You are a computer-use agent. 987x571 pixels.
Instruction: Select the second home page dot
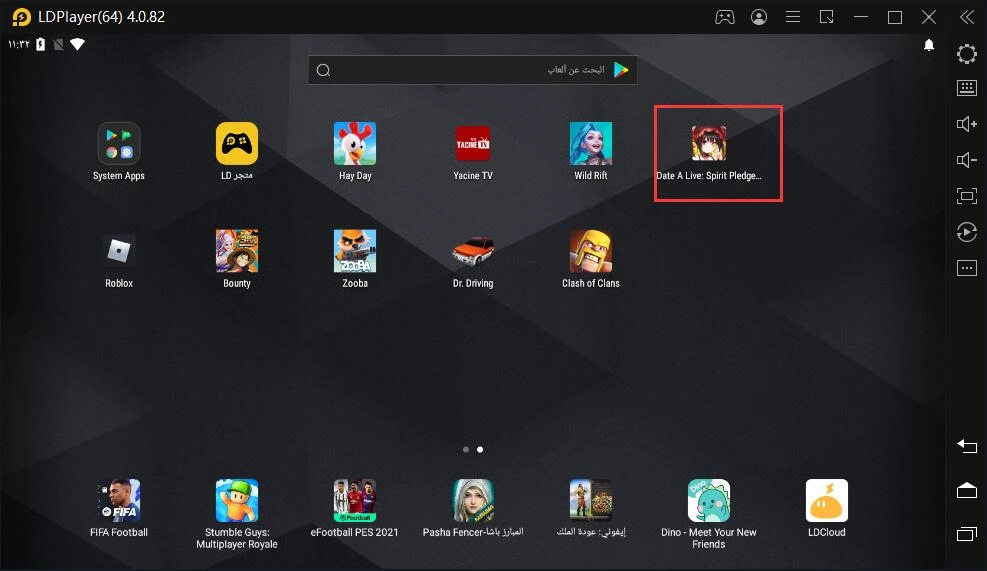click(x=480, y=449)
